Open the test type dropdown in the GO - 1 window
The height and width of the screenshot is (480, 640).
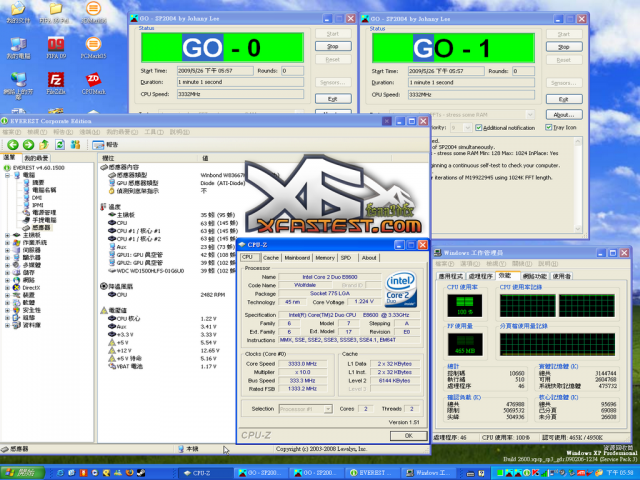tap(530, 115)
